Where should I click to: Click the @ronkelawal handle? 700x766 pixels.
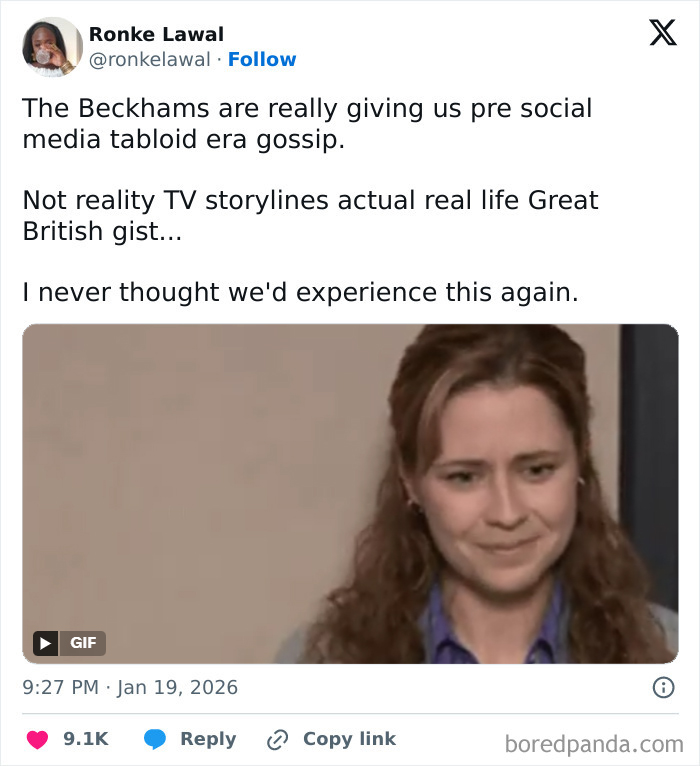click(150, 59)
